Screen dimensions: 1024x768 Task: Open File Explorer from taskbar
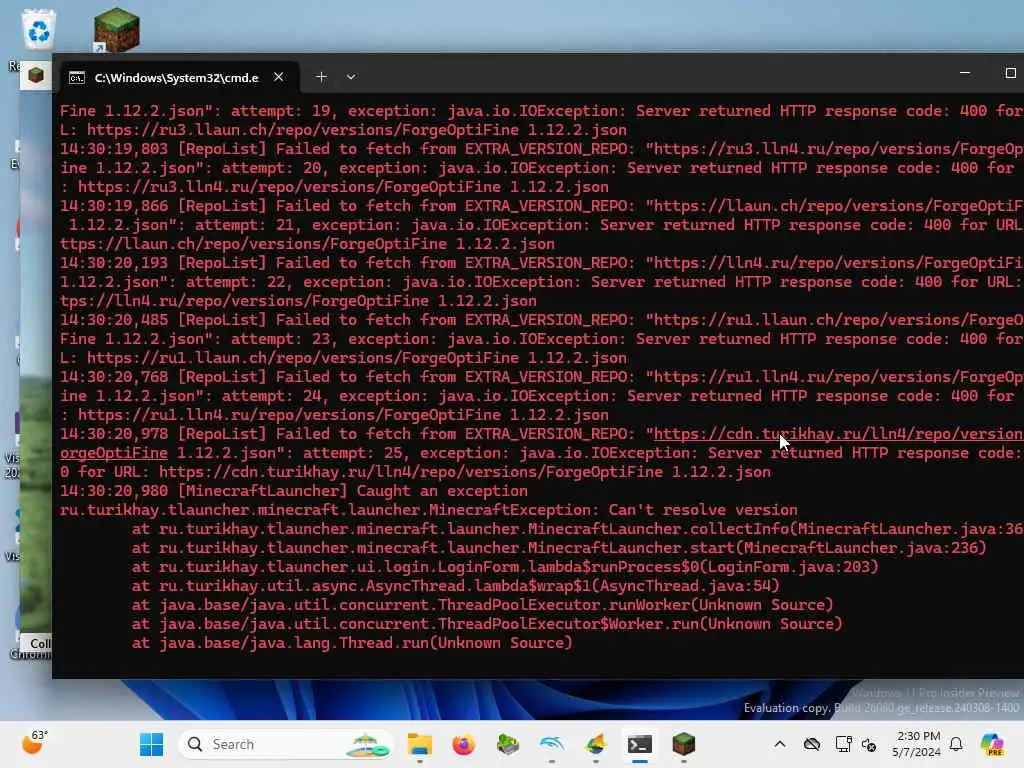click(x=419, y=744)
